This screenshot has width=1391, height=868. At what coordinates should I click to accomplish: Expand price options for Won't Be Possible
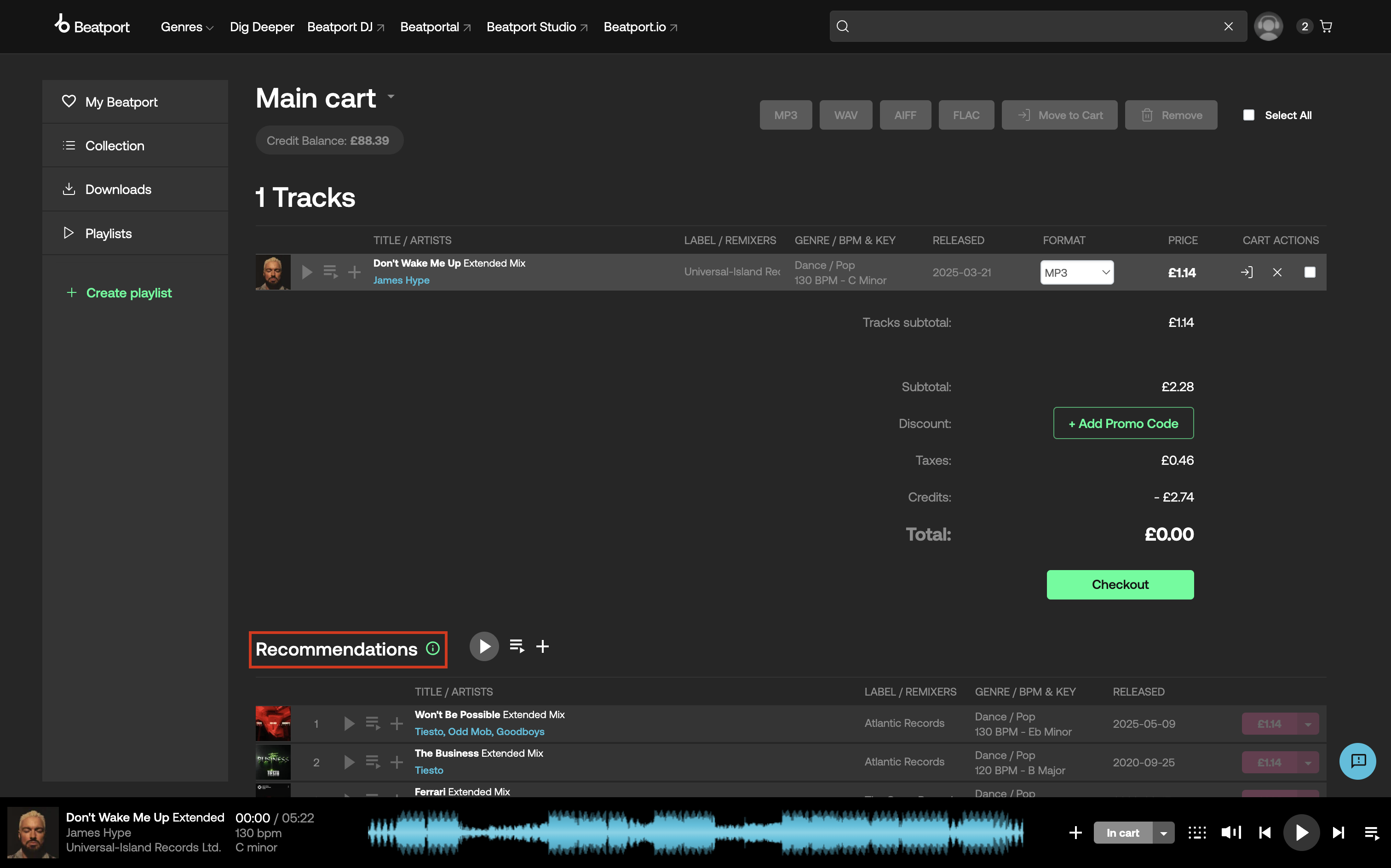click(1308, 723)
